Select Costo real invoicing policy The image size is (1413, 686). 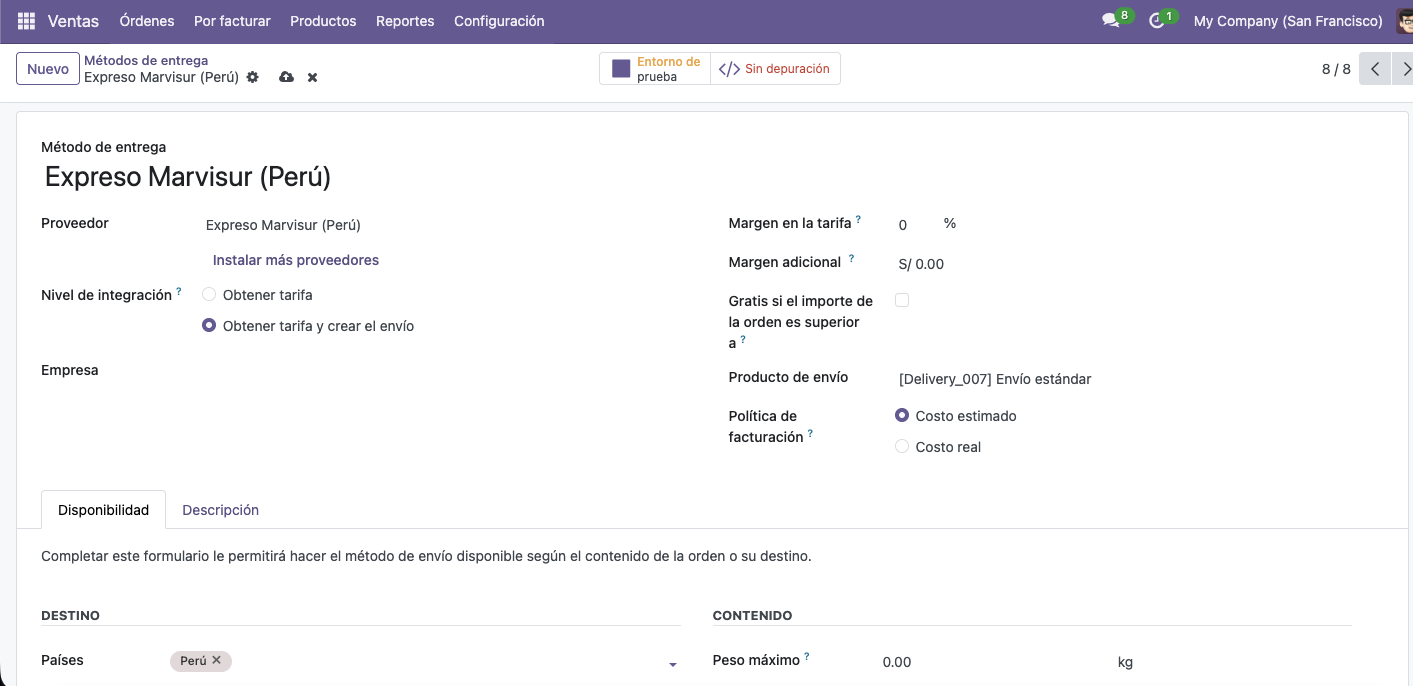(902, 447)
